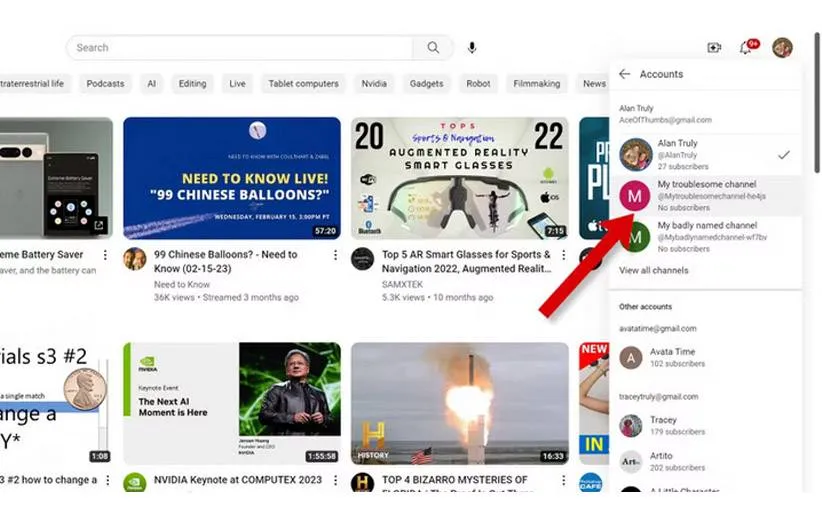Select the Podcasts filter chip
The height and width of the screenshot is (522, 822).
click(105, 84)
